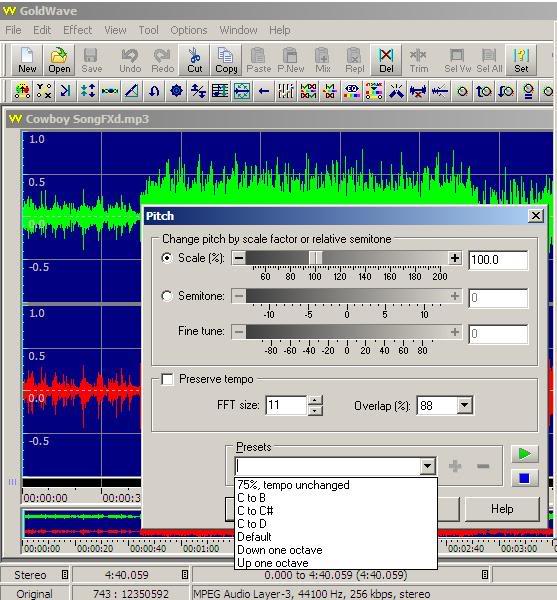
Task: Close the Pitch dialog with X
Action: (536, 216)
